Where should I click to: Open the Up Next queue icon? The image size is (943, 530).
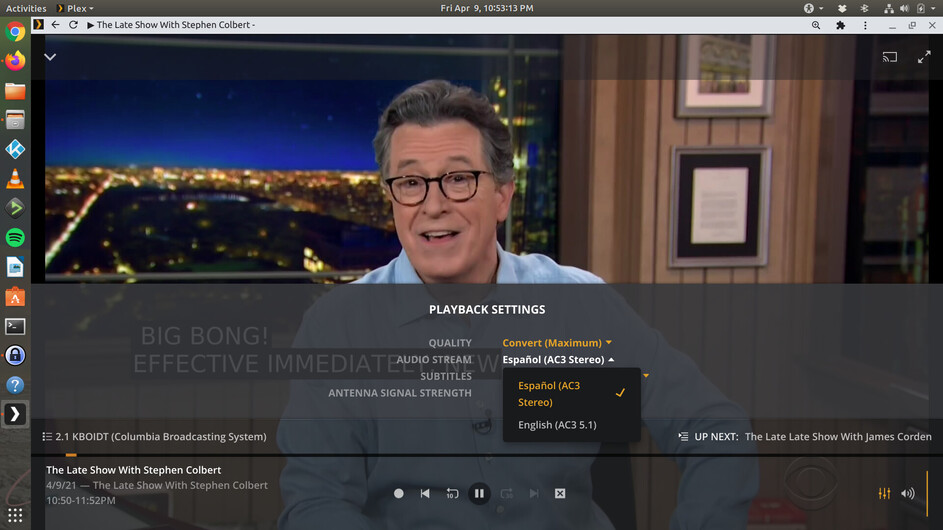[x=683, y=437]
